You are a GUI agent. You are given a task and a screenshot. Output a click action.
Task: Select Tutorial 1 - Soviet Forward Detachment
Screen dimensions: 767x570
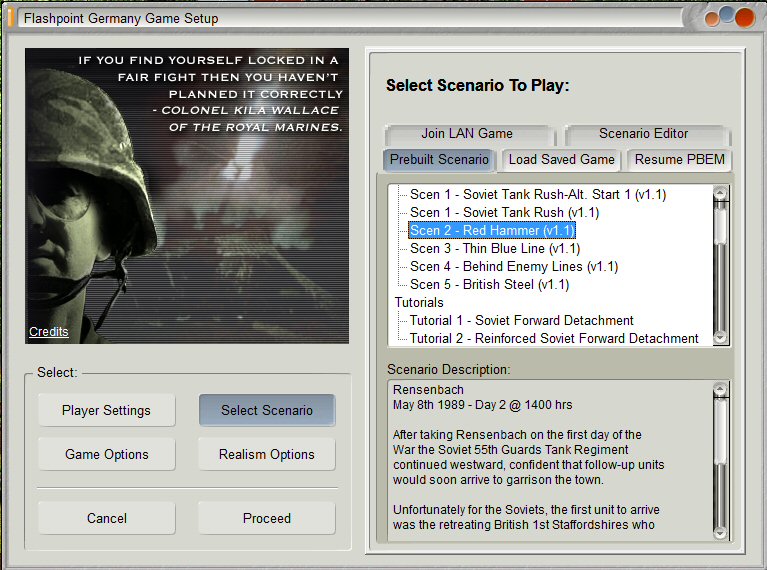tap(521, 320)
